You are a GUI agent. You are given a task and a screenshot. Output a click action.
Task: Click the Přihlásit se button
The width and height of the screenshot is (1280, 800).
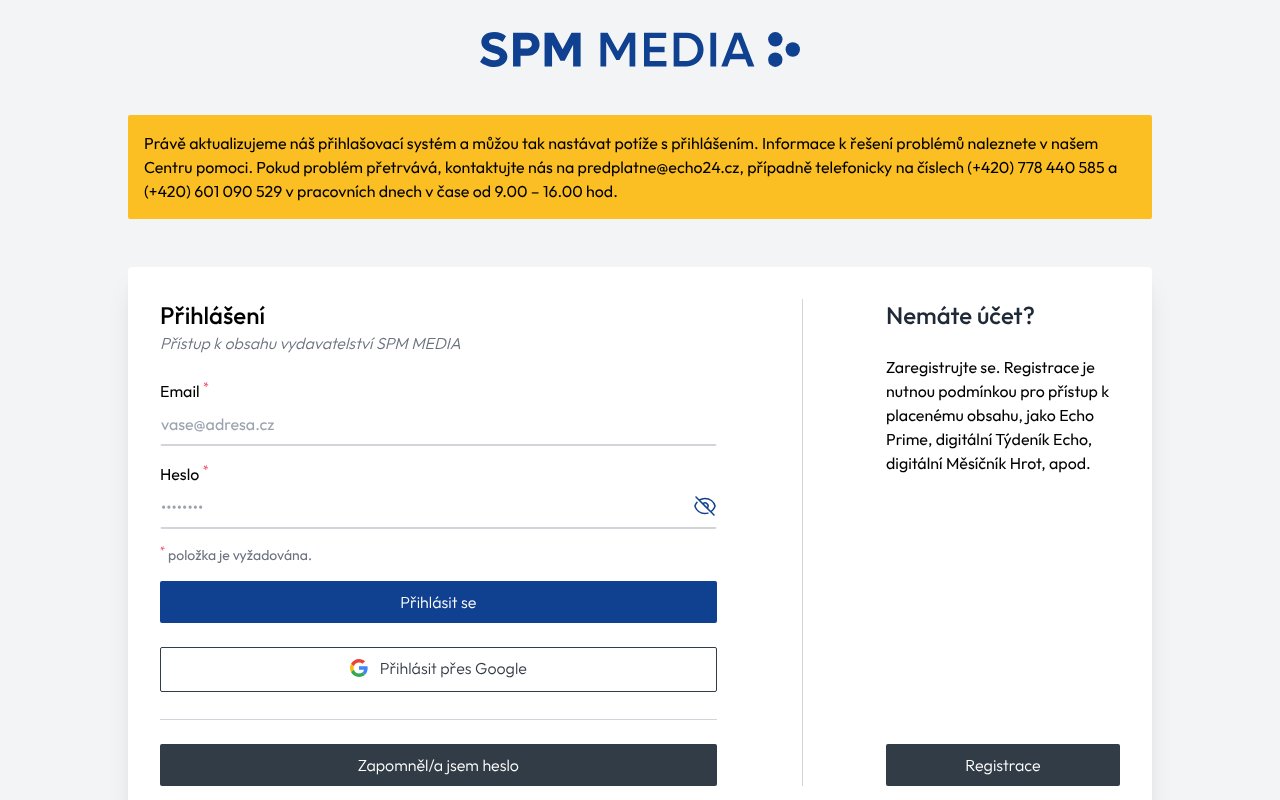tap(438, 601)
